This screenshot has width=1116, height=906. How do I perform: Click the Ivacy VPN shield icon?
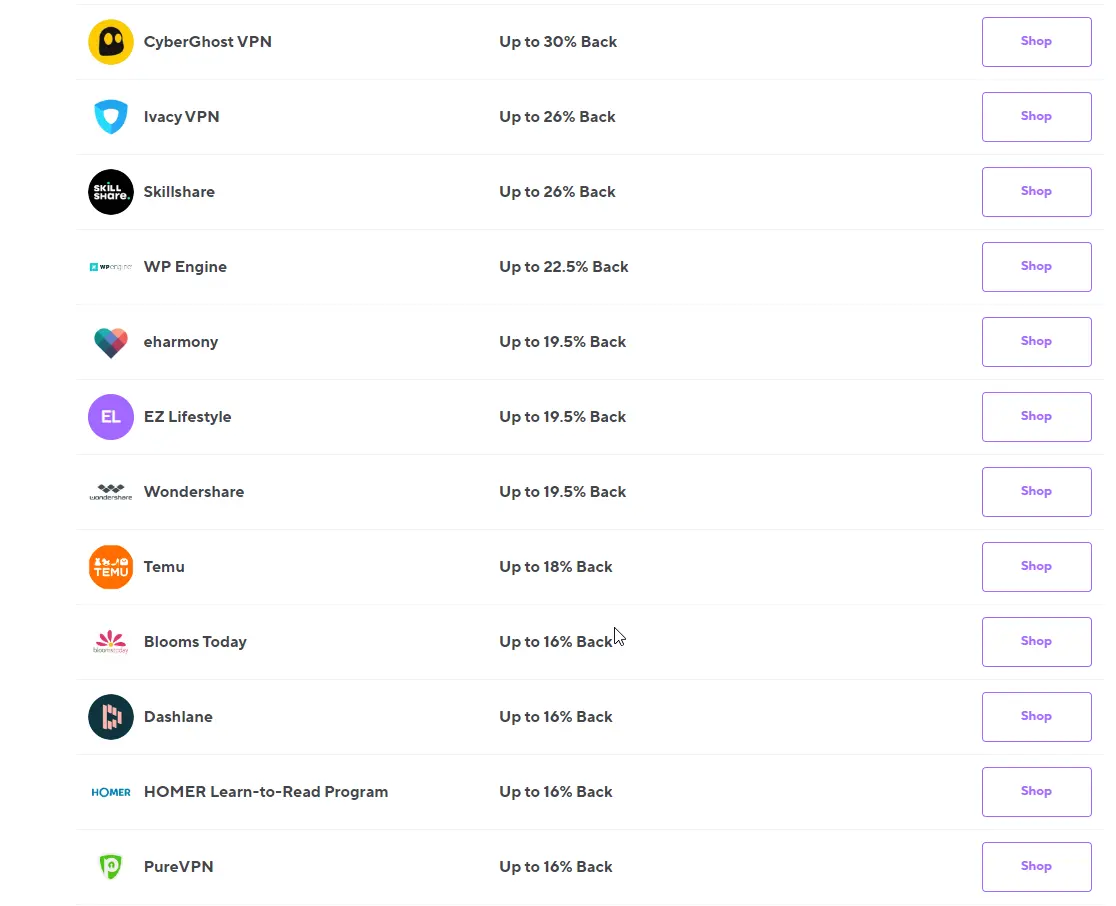point(110,117)
